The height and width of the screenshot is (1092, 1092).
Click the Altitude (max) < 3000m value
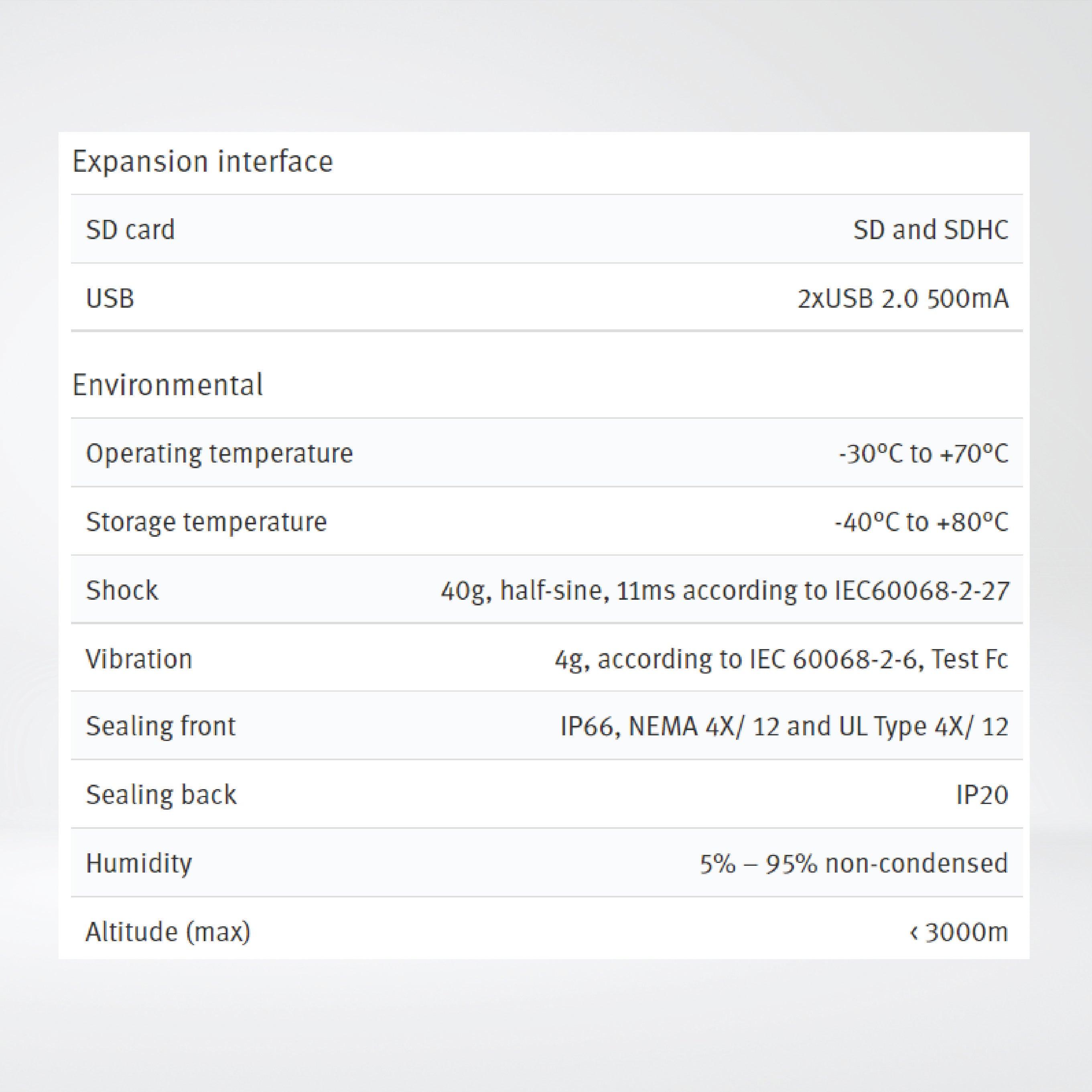point(958,932)
